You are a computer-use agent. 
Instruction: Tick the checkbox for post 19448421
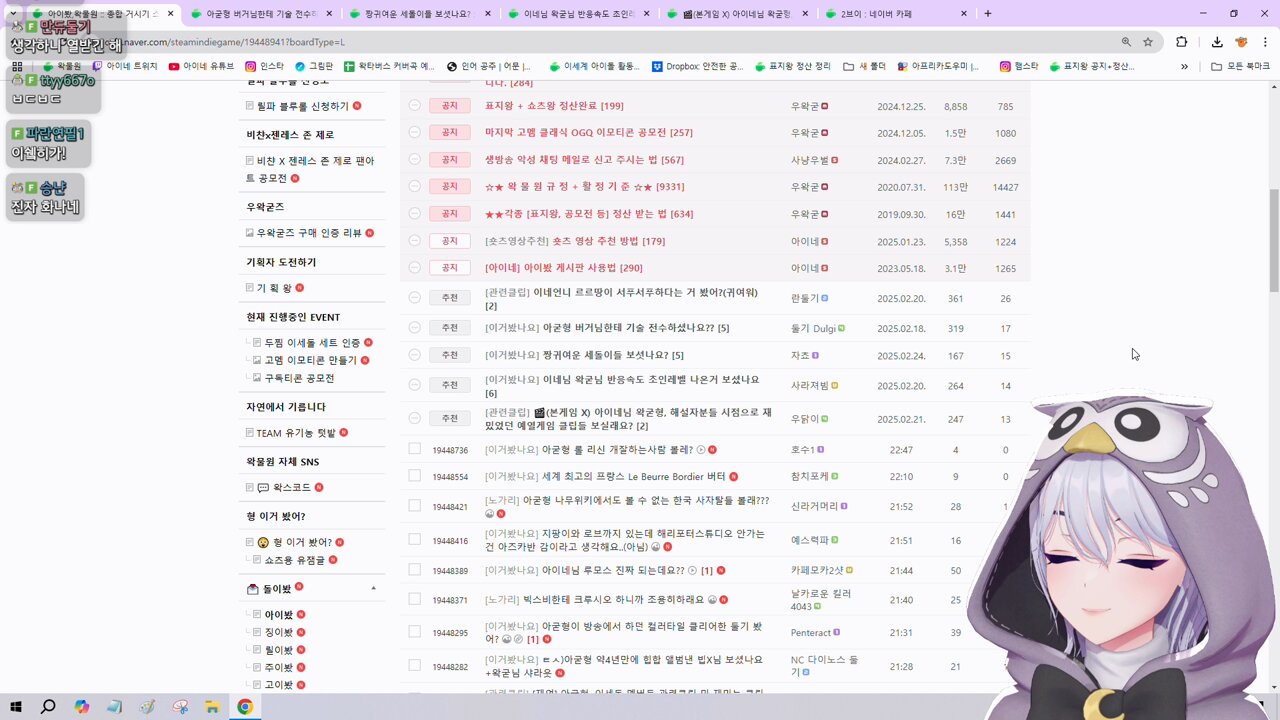pos(415,506)
